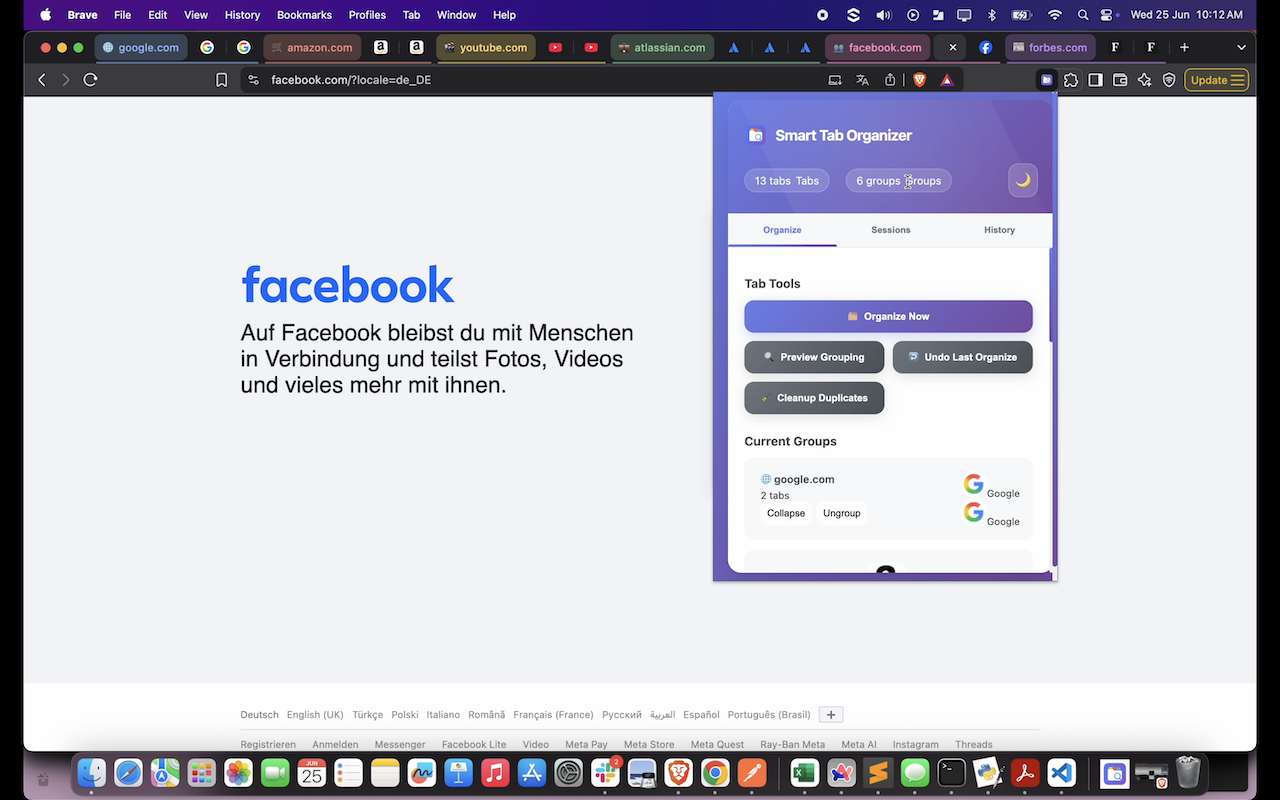The width and height of the screenshot is (1280, 800).
Task: Click the google.com tab group label
Action: (x=140, y=47)
